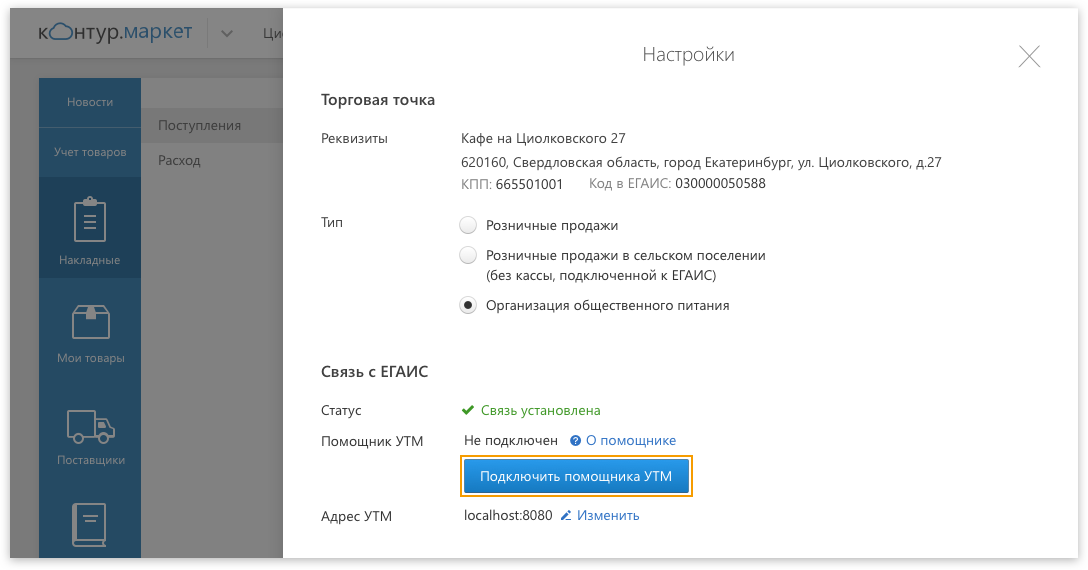This screenshot has width=1088, height=570.
Task: Click Изменить link for УТМ address
Action: (608, 516)
